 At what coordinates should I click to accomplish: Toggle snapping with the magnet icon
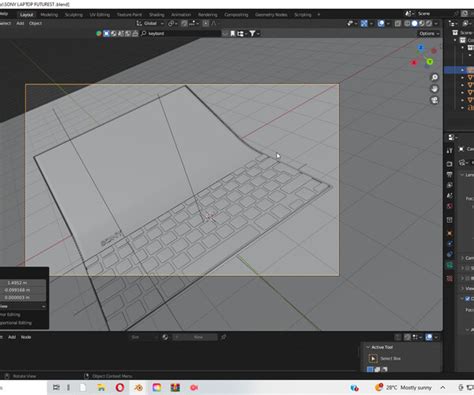tap(184, 23)
